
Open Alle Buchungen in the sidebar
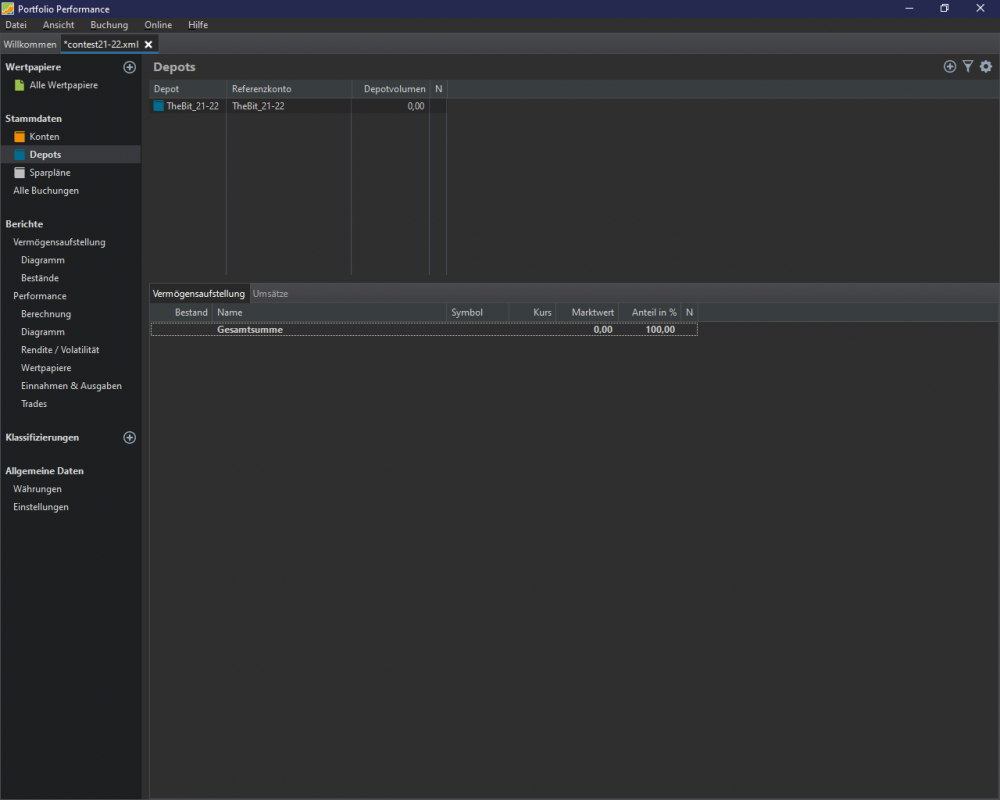coord(46,190)
